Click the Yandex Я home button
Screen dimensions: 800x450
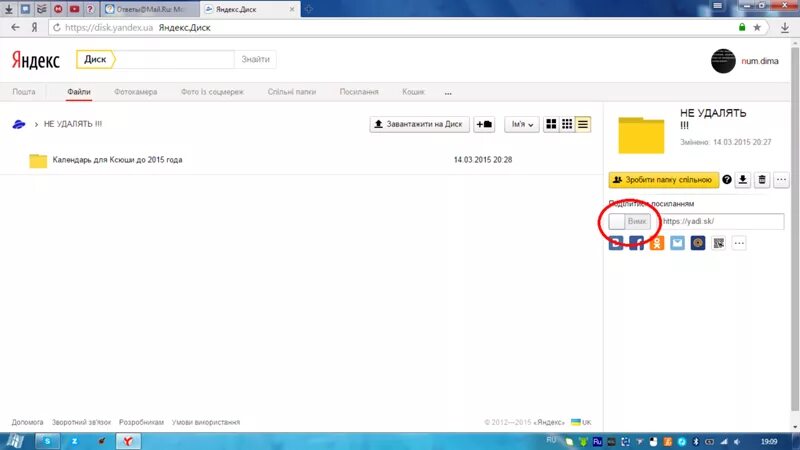(x=34, y=28)
